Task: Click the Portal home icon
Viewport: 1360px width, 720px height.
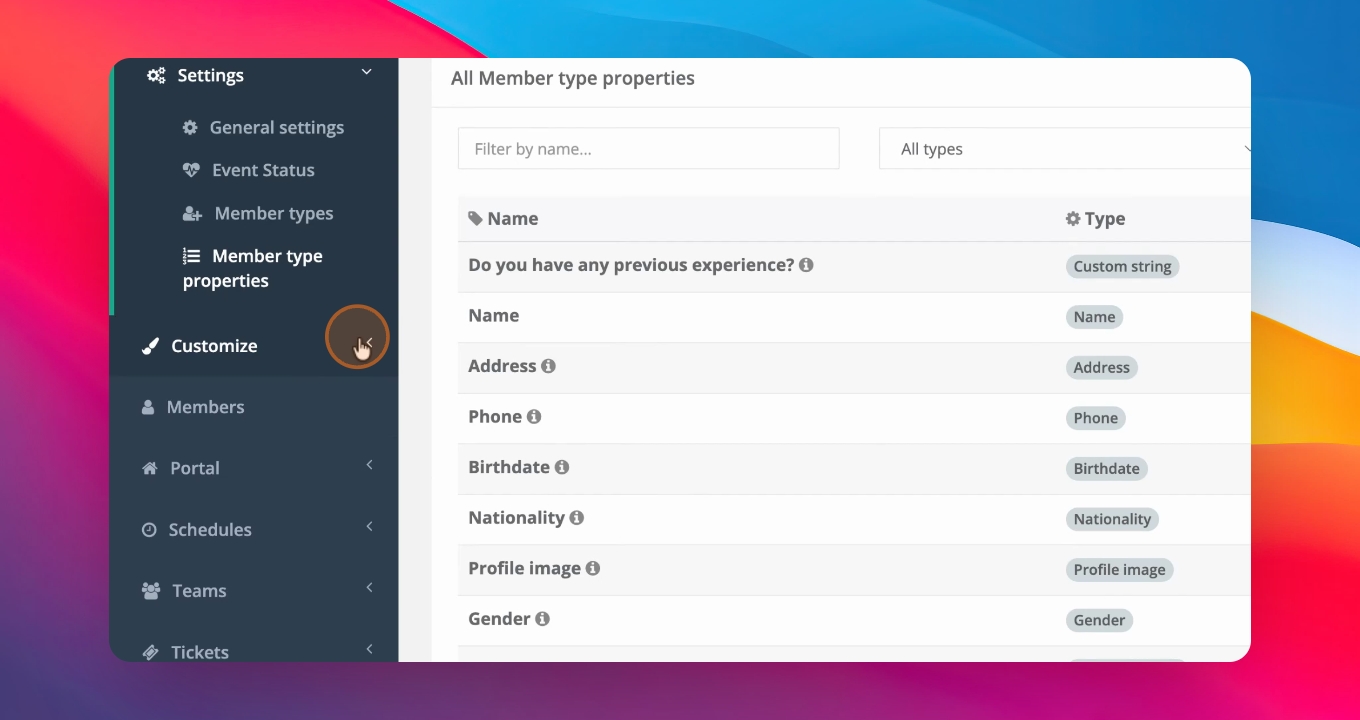Action: pos(150,468)
